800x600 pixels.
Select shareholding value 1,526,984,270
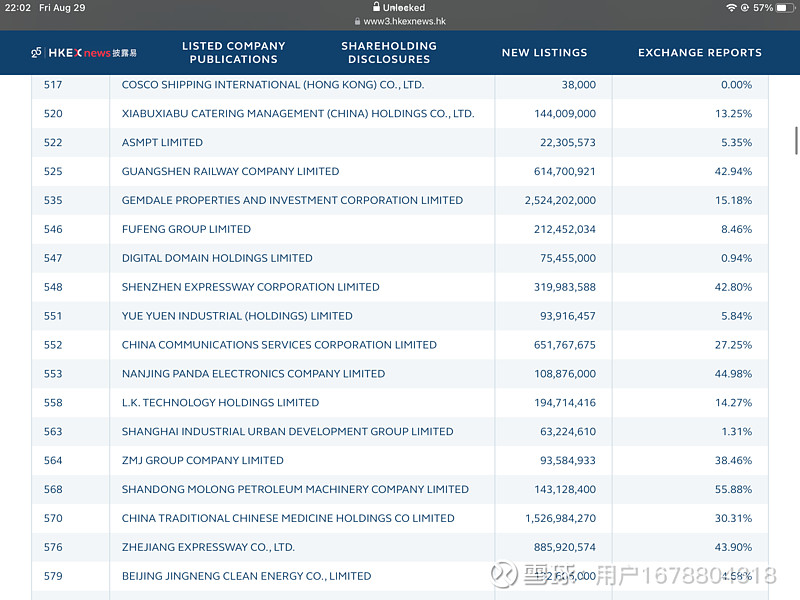click(x=560, y=518)
